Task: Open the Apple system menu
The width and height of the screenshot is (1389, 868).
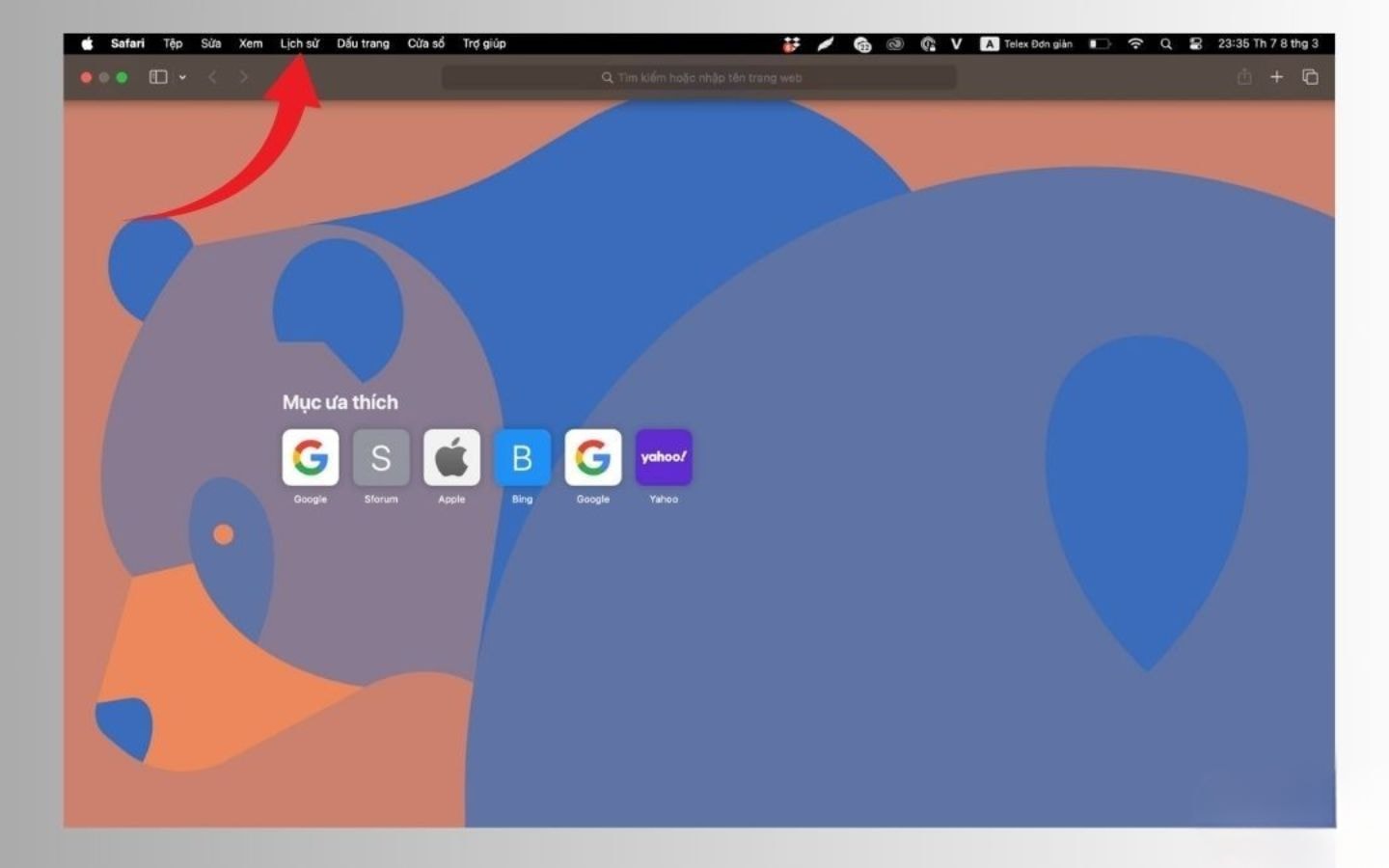Action: pos(87,43)
